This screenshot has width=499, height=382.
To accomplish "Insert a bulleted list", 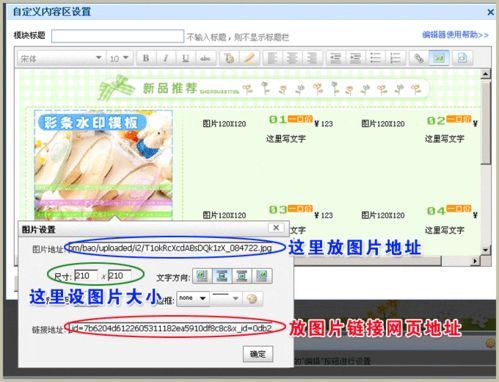I will click(x=375, y=59).
